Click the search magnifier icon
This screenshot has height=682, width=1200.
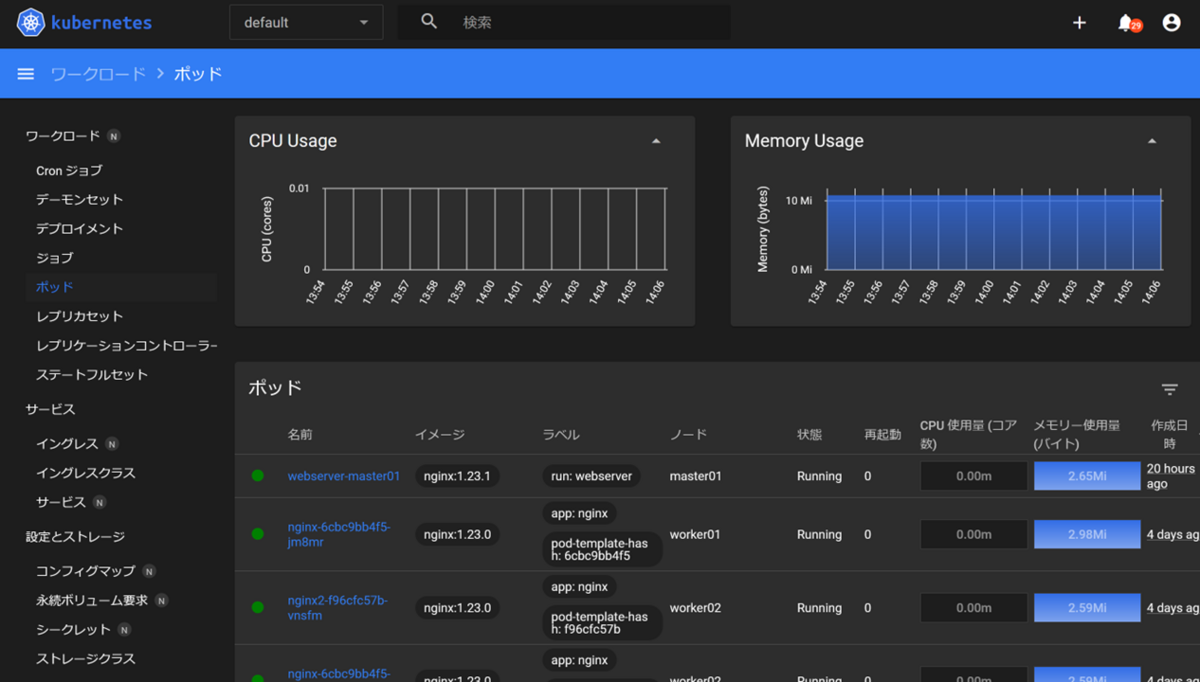(428, 21)
